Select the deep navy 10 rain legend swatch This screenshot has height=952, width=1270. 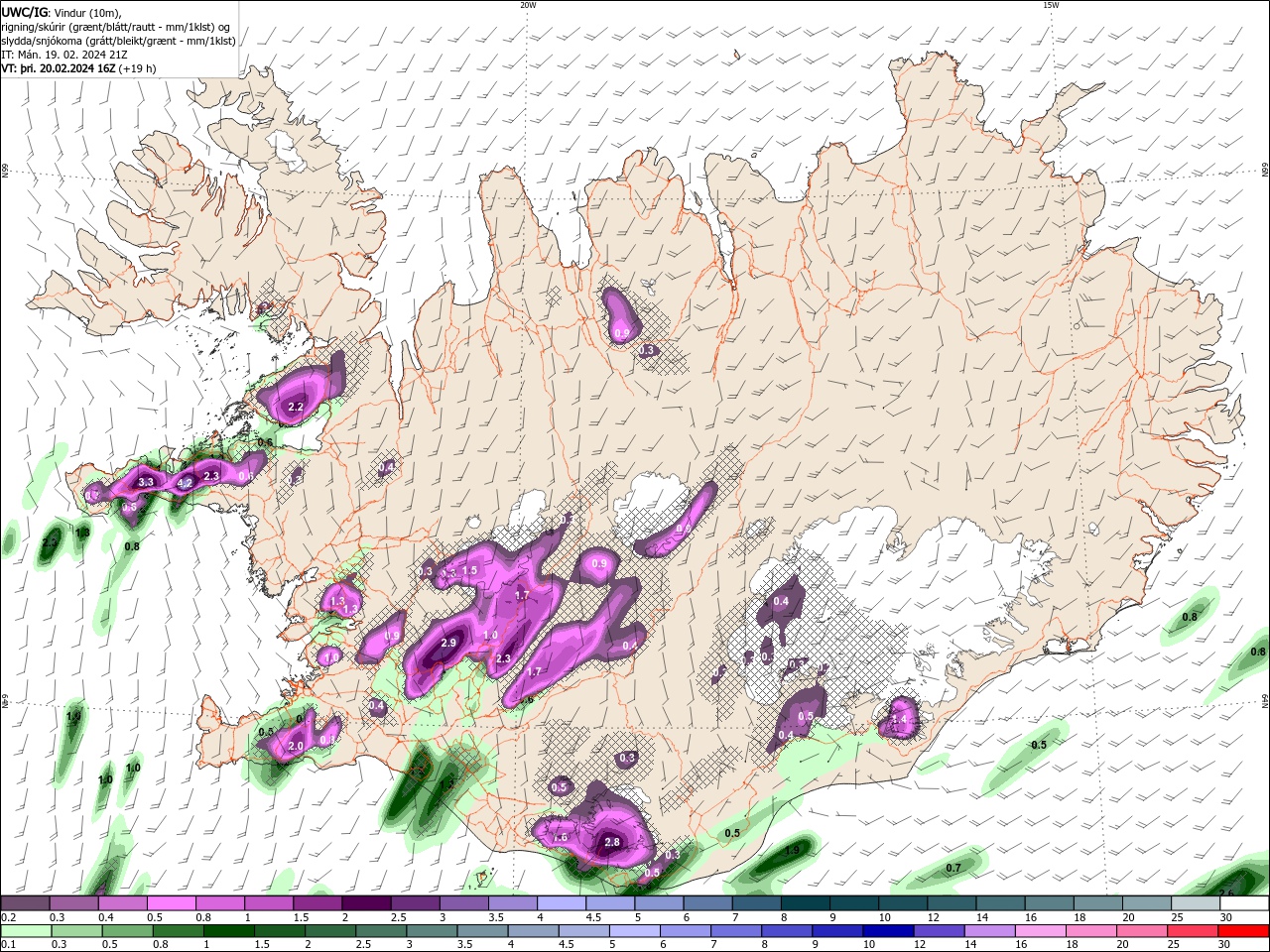click(x=887, y=931)
